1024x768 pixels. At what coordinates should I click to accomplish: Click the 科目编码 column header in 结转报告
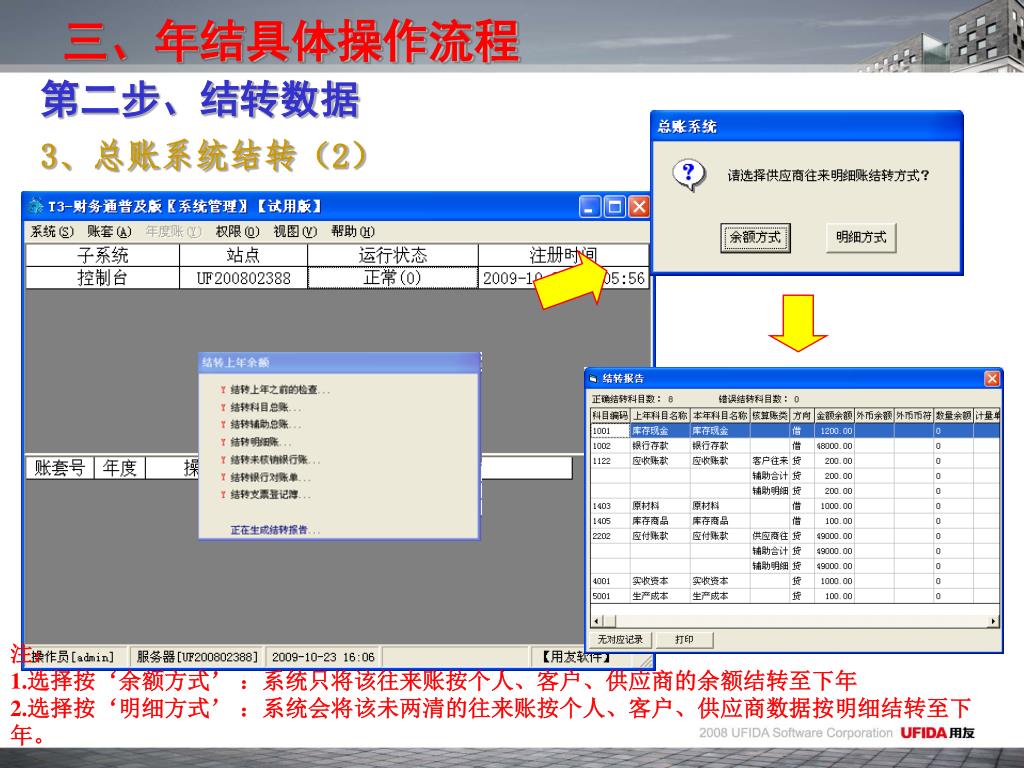(610, 415)
